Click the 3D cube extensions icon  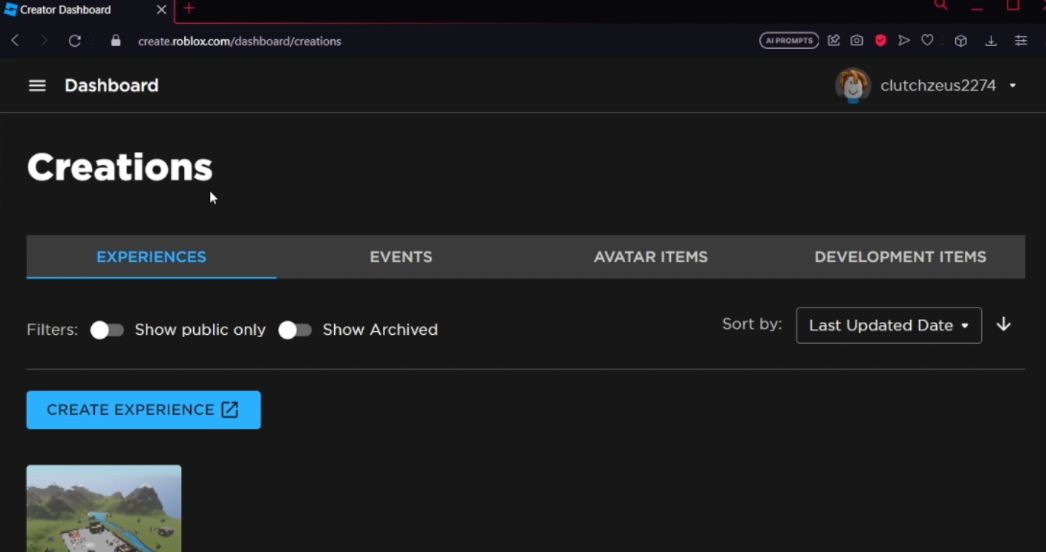point(961,41)
